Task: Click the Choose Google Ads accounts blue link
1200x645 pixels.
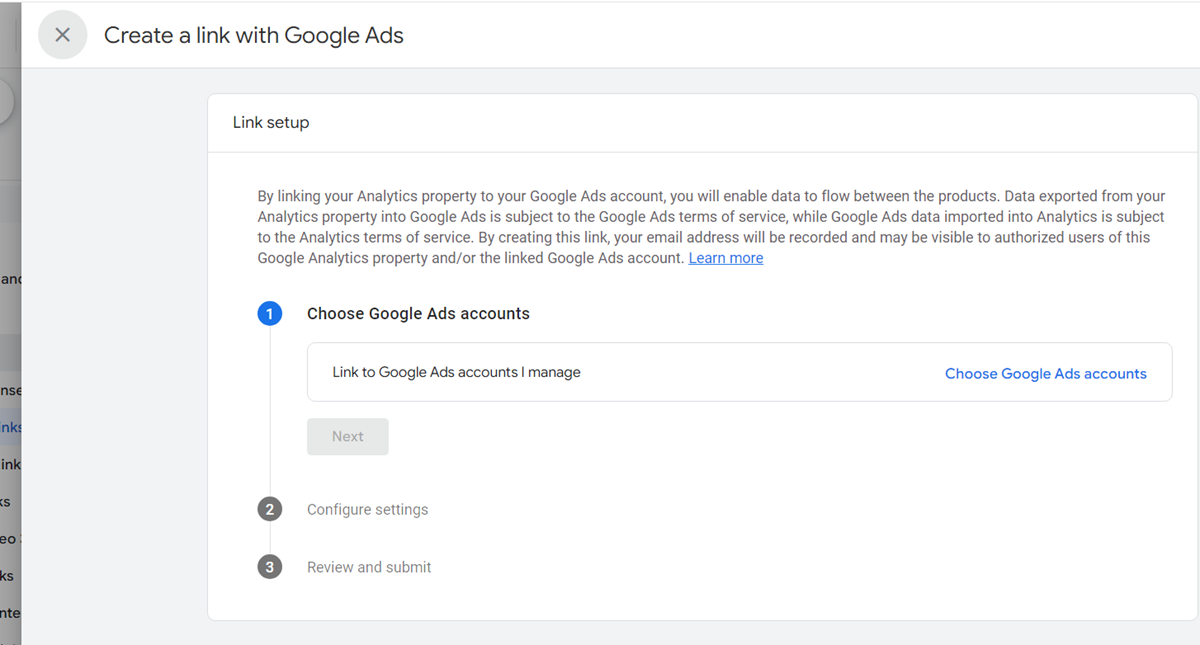Action: [1046, 373]
